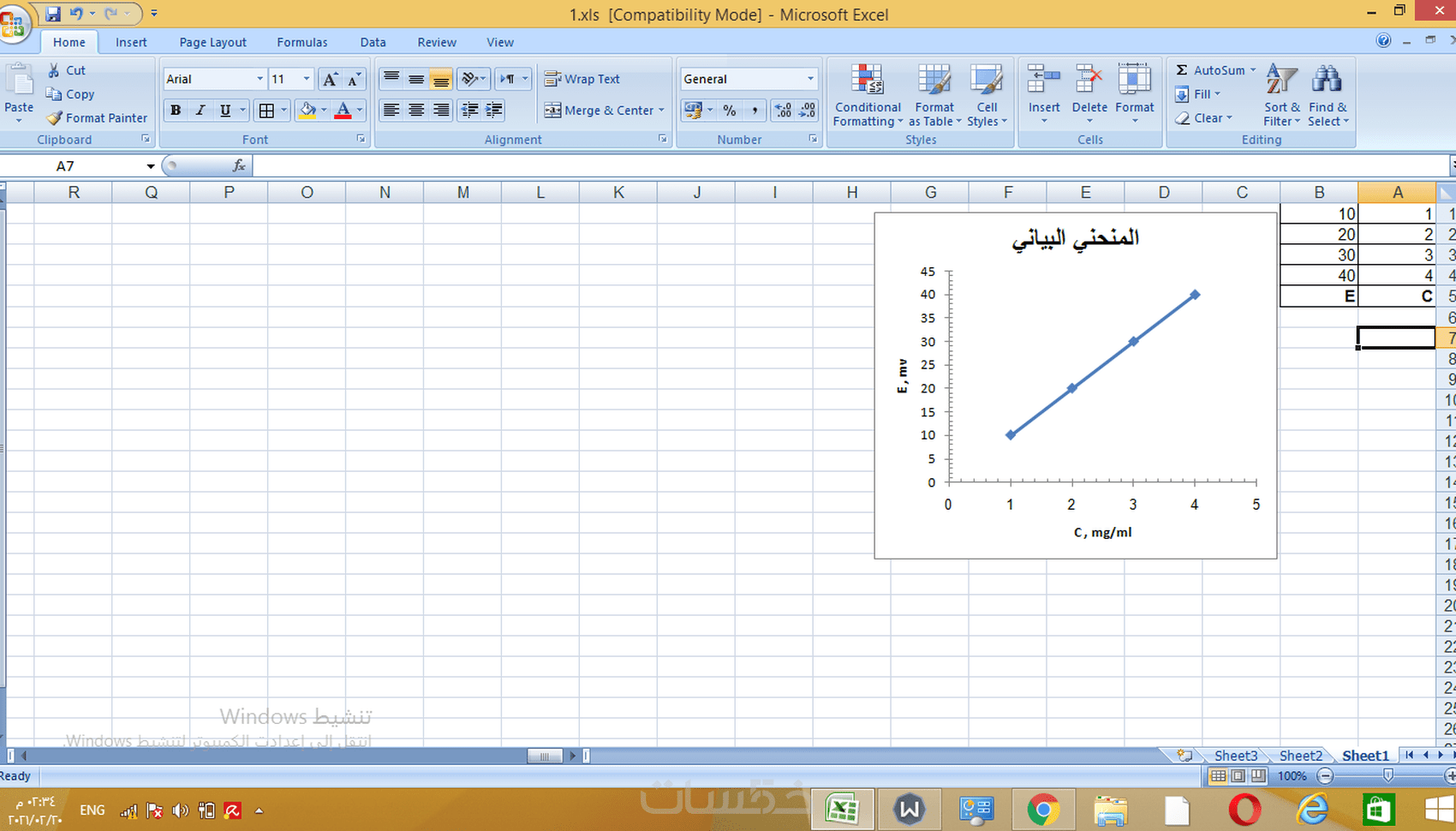
Task: Open the General number format dropdown
Action: (x=810, y=79)
